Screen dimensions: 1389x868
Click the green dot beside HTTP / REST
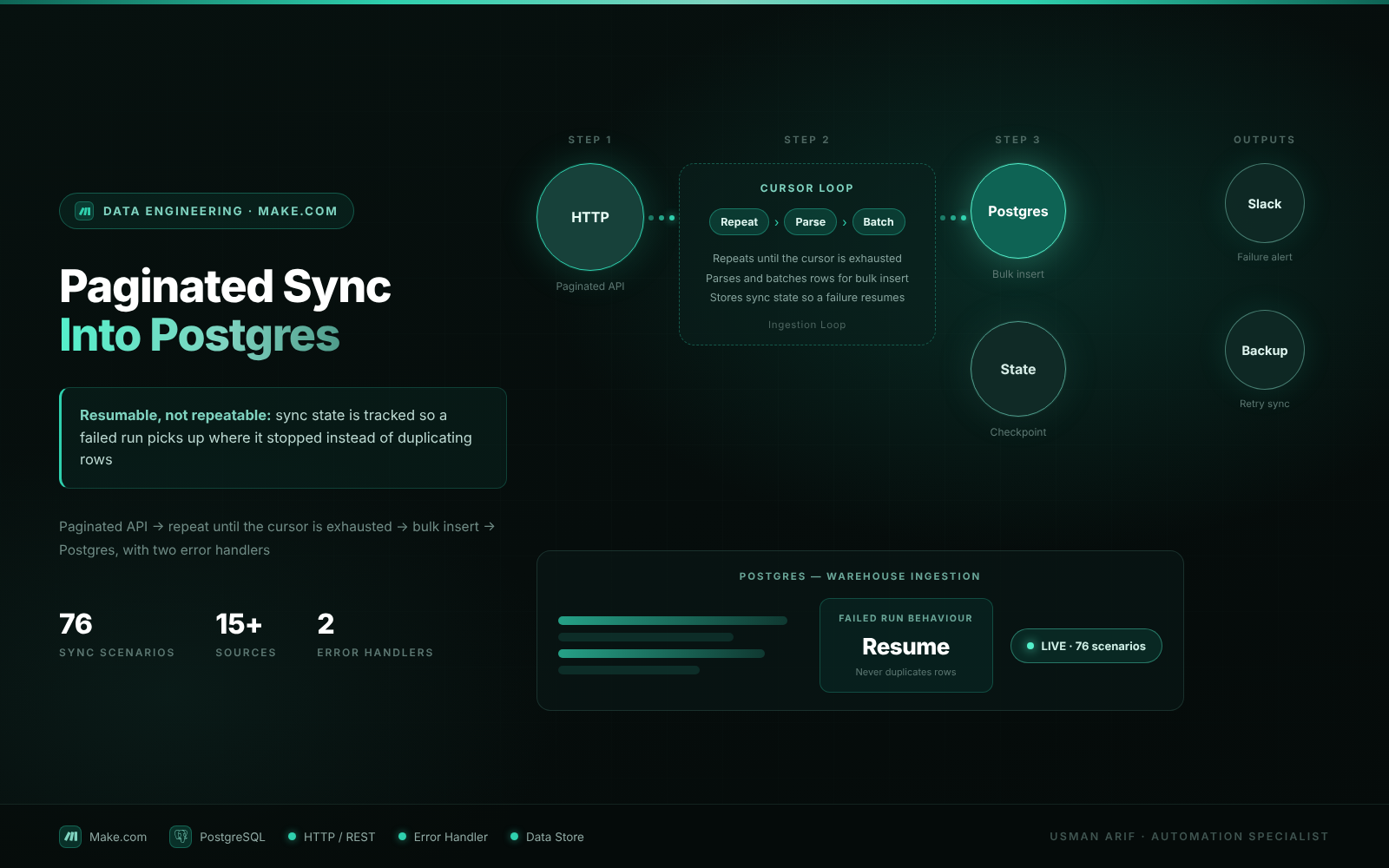pyautogui.click(x=292, y=837)
